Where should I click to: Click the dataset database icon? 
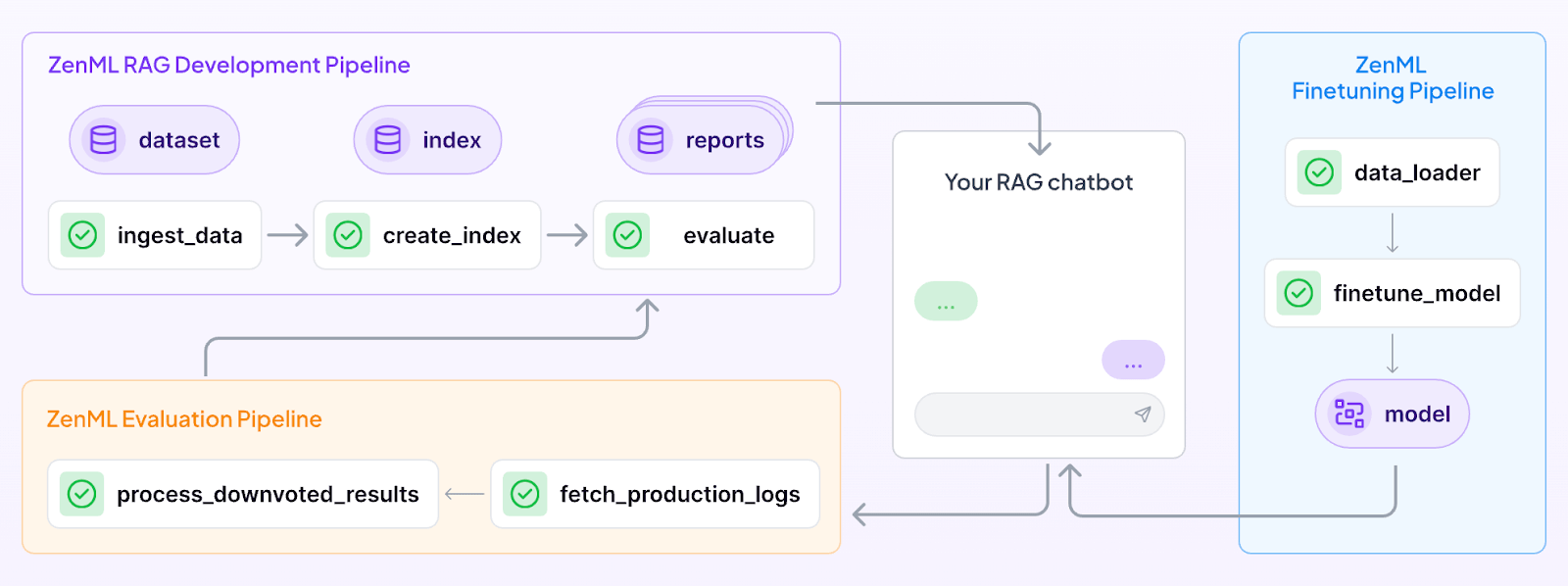pos(104,140)
